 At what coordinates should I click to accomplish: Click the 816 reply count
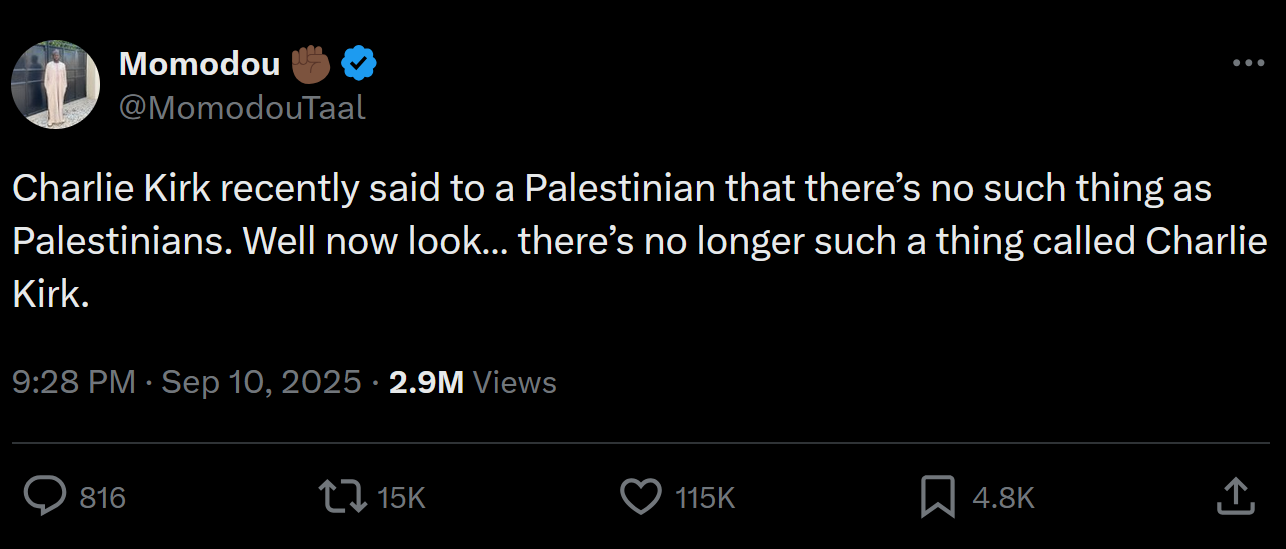[x=102, y=497]
